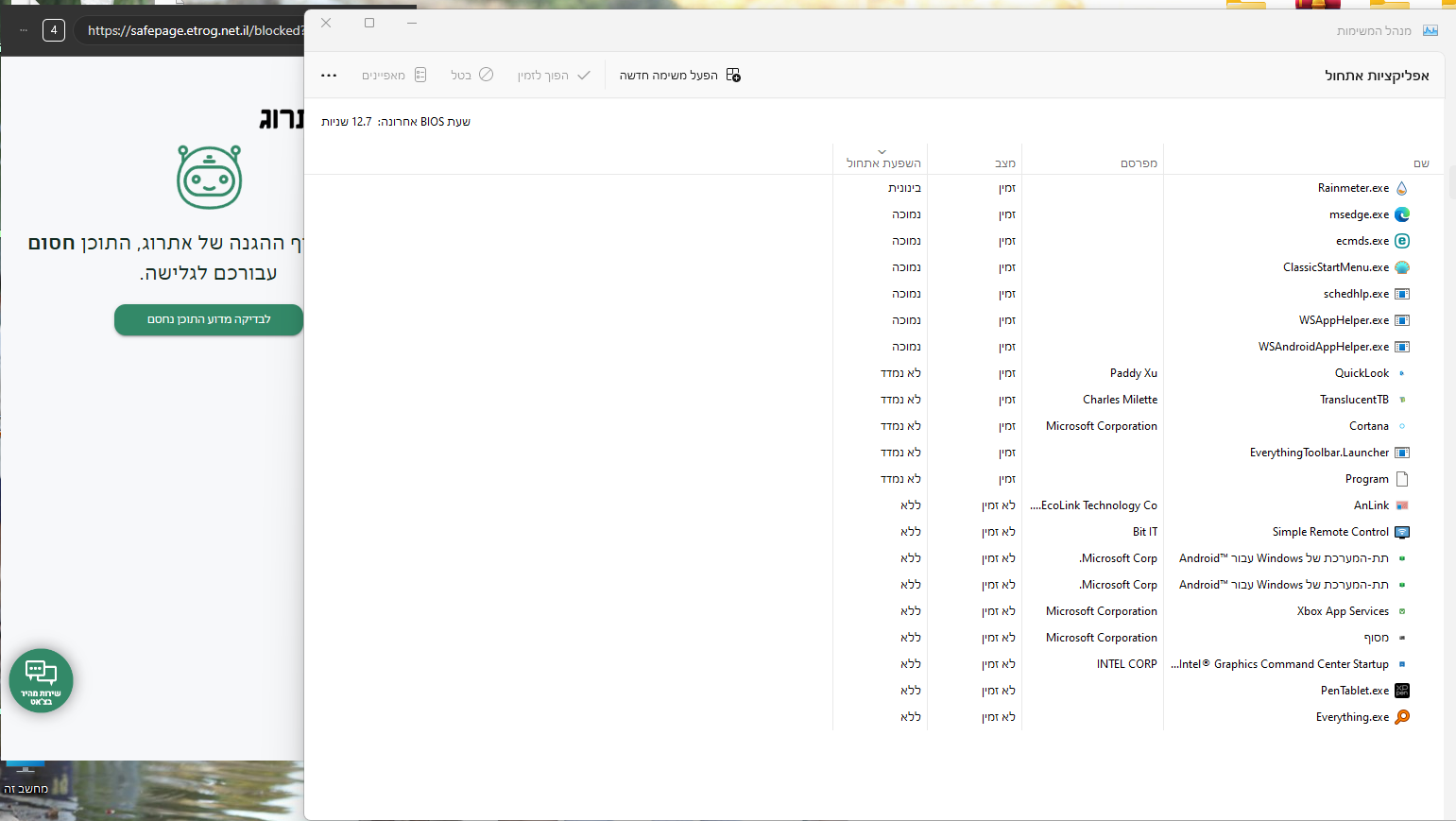Viewport: 1456px width, 821px height.
Task: Open the three-dot more options in Task Manager
Action: [x=329, y=76]
